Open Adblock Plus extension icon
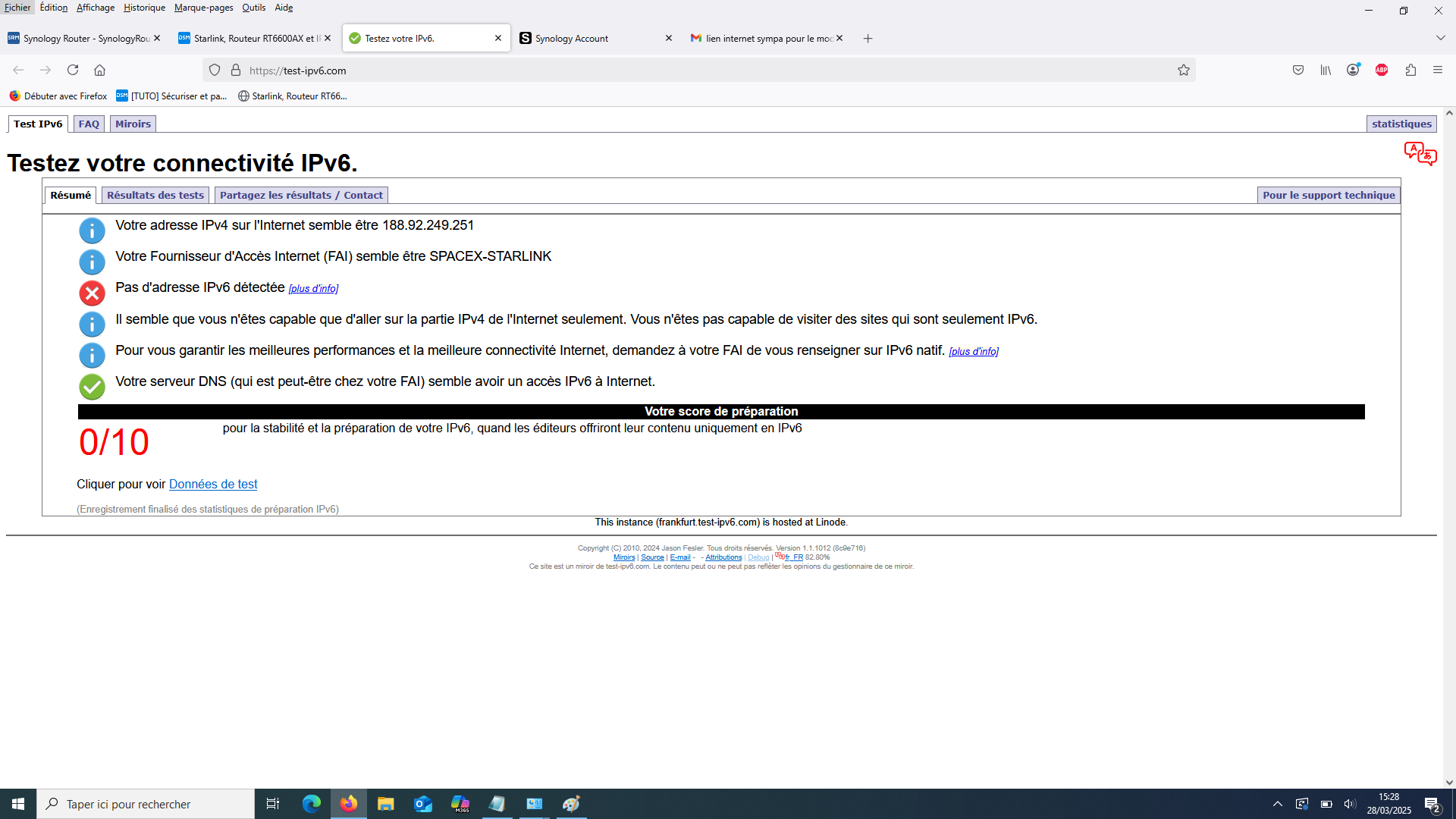This screenshot has width=1456, height=819. pos(1382,70)
